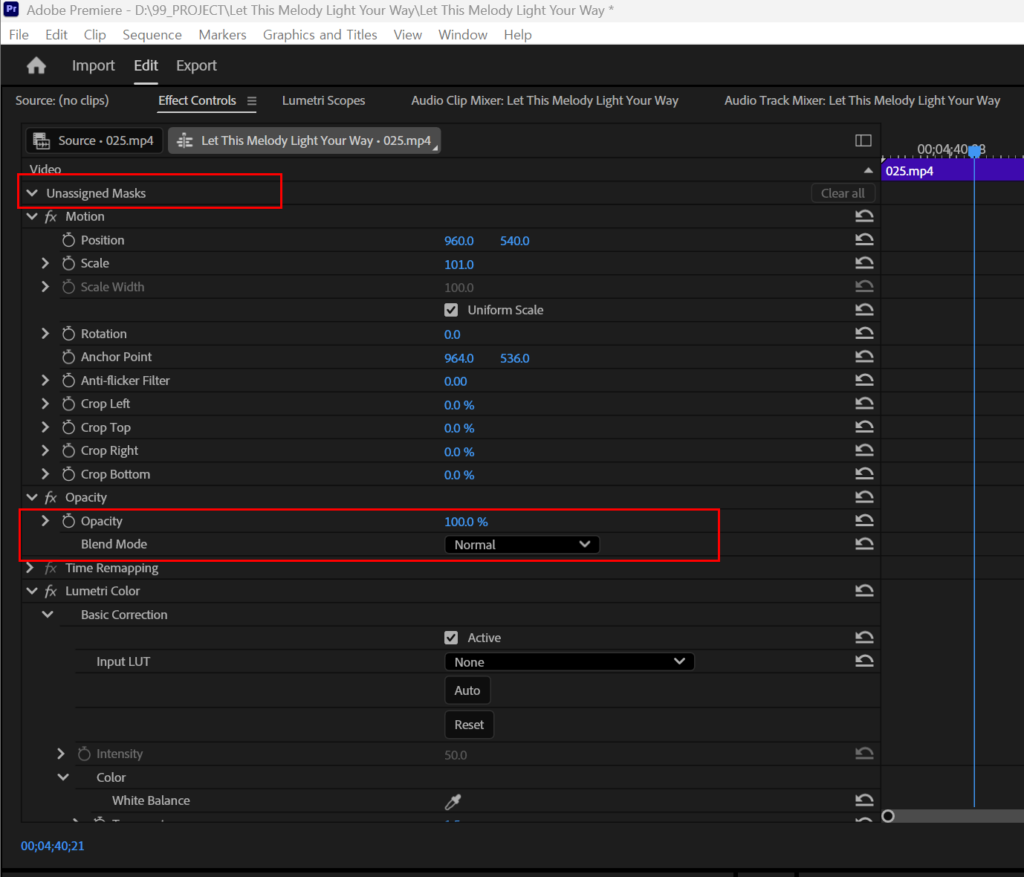The width and height of the screenshot is (1024, 877).
Task: Toggle the Position animation stopwatch
Action: point(69,240)
